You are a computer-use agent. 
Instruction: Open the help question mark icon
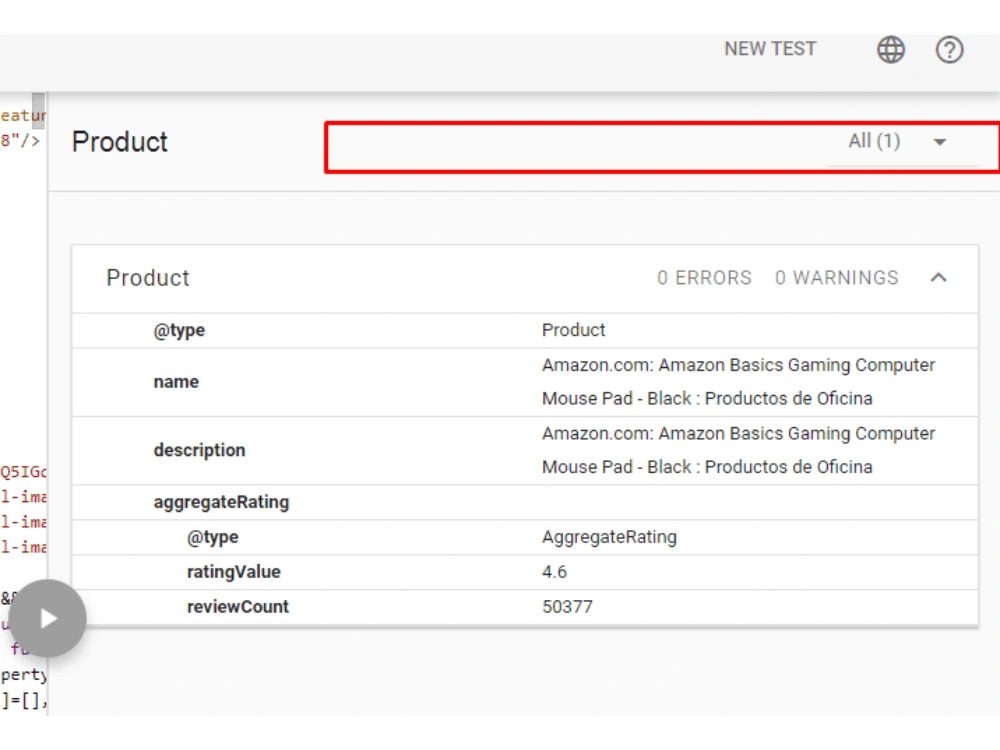[949, 50]
